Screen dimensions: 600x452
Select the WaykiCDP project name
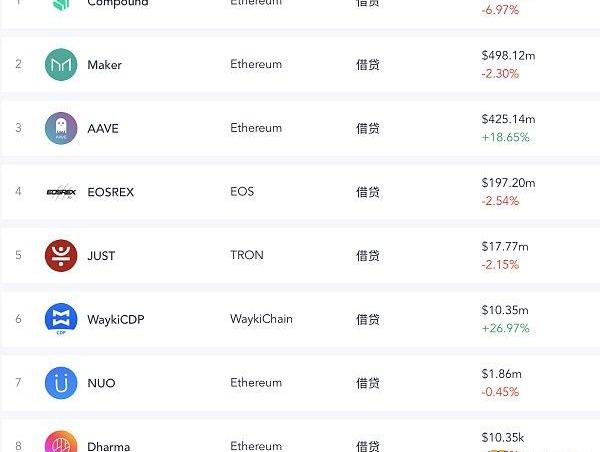coord(116,320)
